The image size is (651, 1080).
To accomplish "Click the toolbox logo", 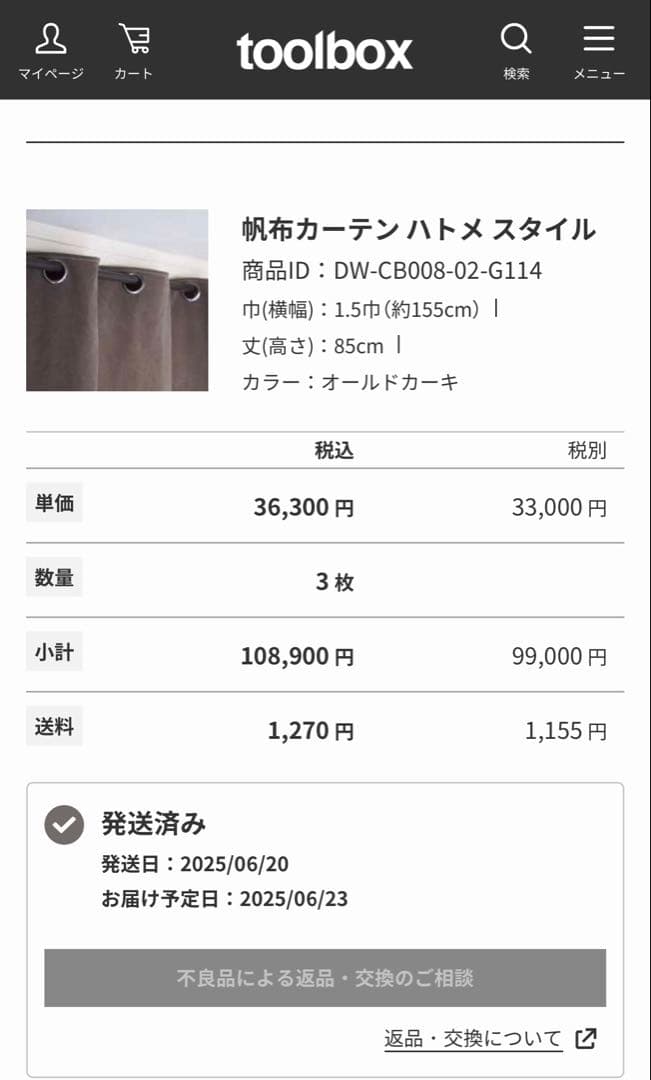I will 324,50.
